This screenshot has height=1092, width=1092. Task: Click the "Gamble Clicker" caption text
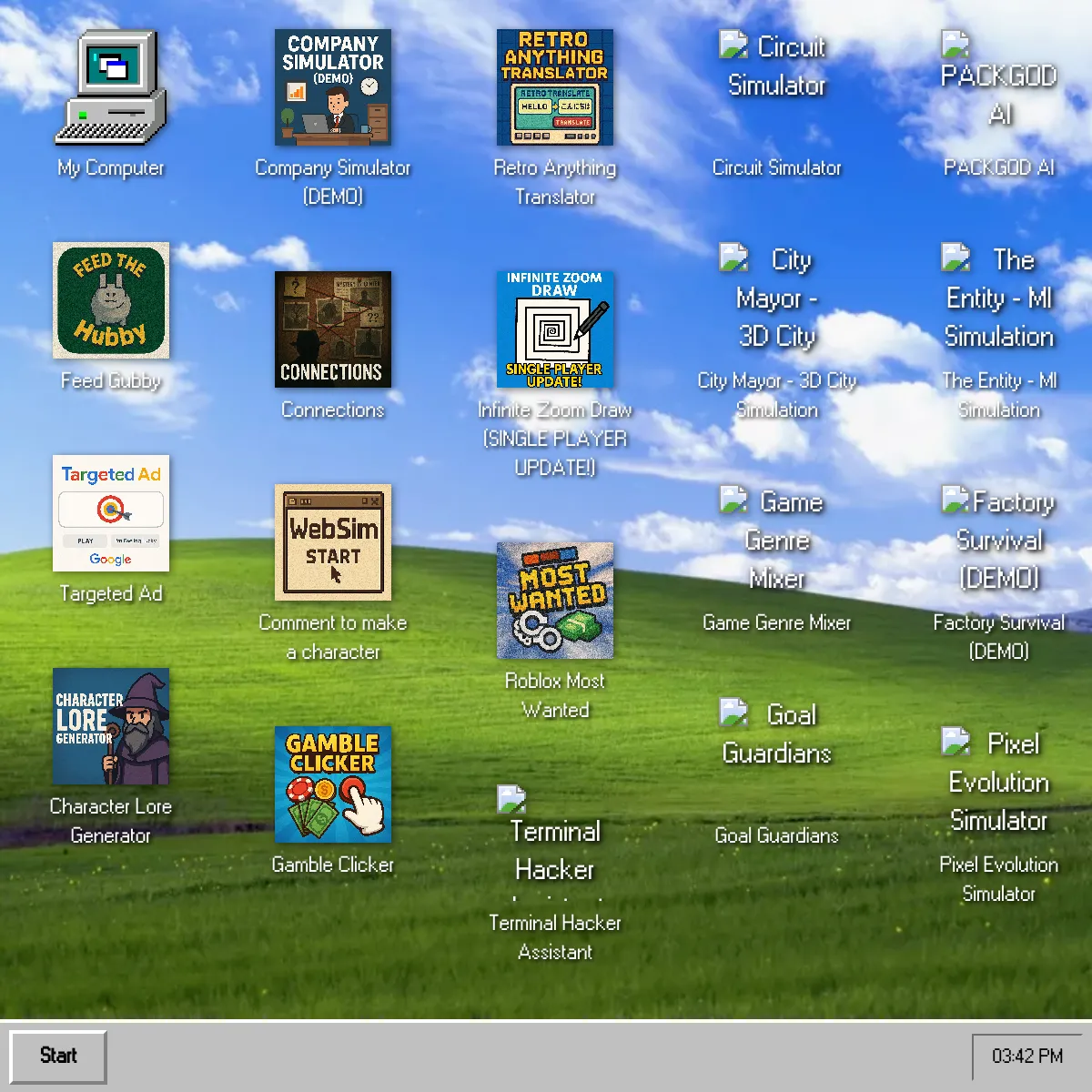333,865
